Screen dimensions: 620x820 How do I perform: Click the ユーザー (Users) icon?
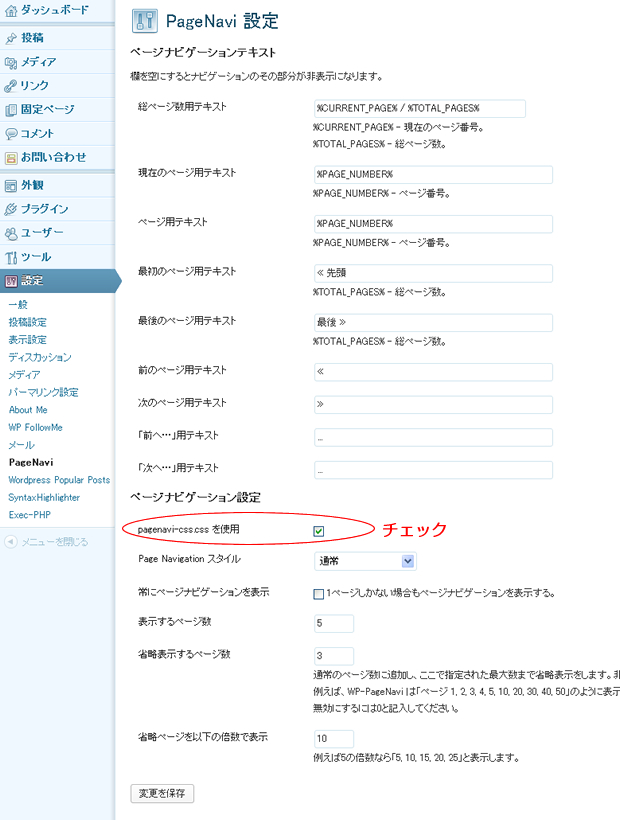pyautogui.click(x=11, y=234)
